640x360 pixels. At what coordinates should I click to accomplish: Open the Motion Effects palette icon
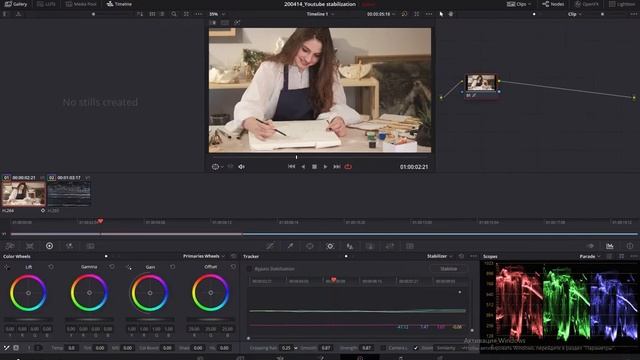click(90, 246)
